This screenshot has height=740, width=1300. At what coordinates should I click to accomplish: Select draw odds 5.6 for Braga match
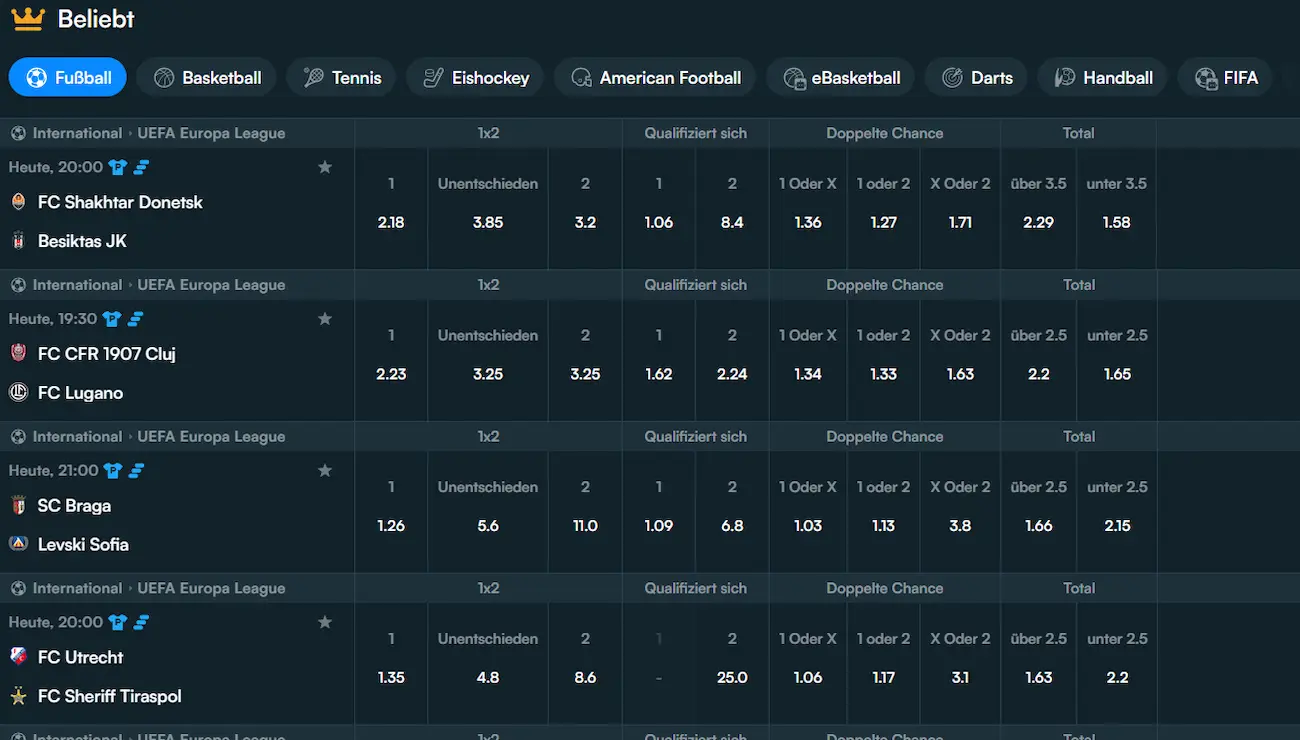(x=488, y=512)
